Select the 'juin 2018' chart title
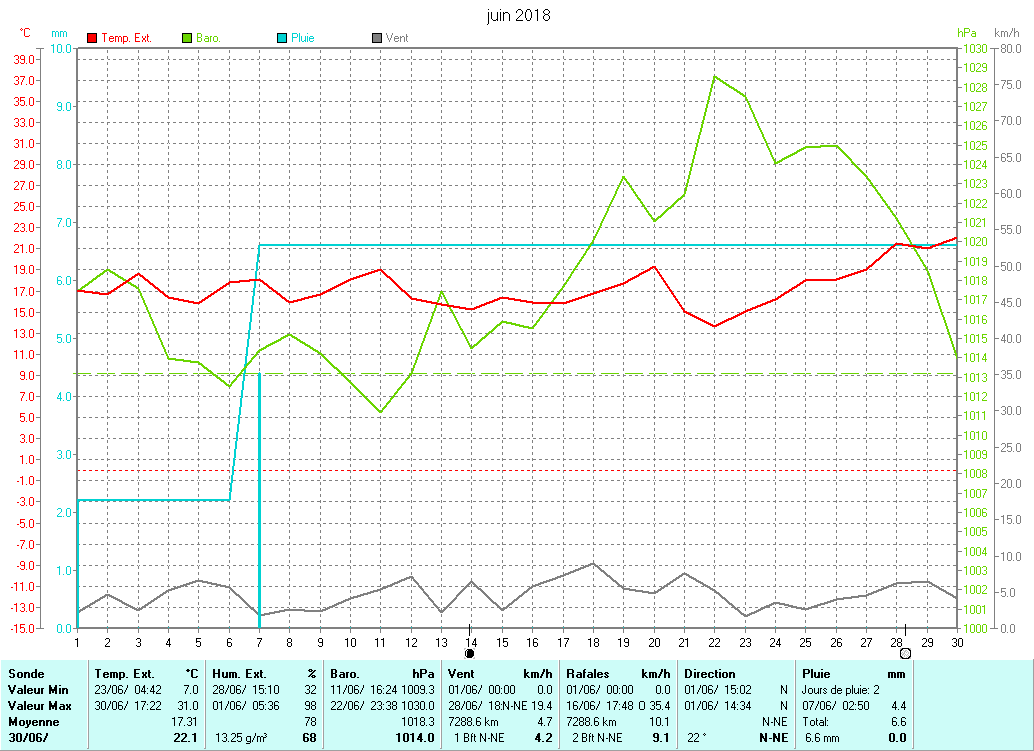Viewport: 1034px width, 751px height. (518, 16)
